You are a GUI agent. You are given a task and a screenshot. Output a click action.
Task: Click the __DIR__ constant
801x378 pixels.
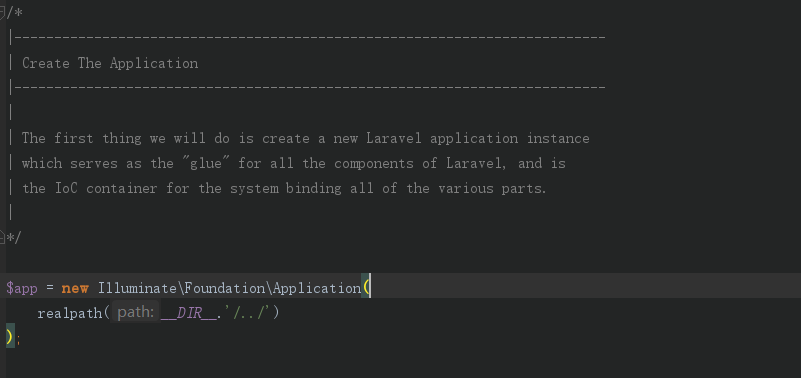point(189,313)
